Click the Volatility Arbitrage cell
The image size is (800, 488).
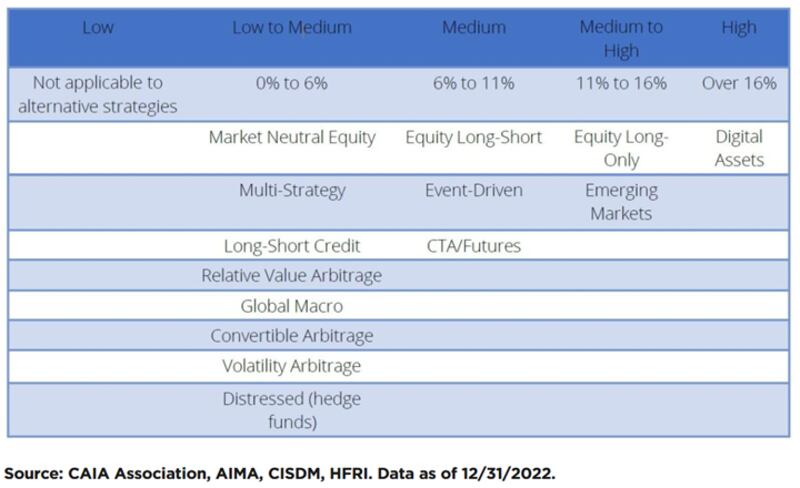coord(292,367)
